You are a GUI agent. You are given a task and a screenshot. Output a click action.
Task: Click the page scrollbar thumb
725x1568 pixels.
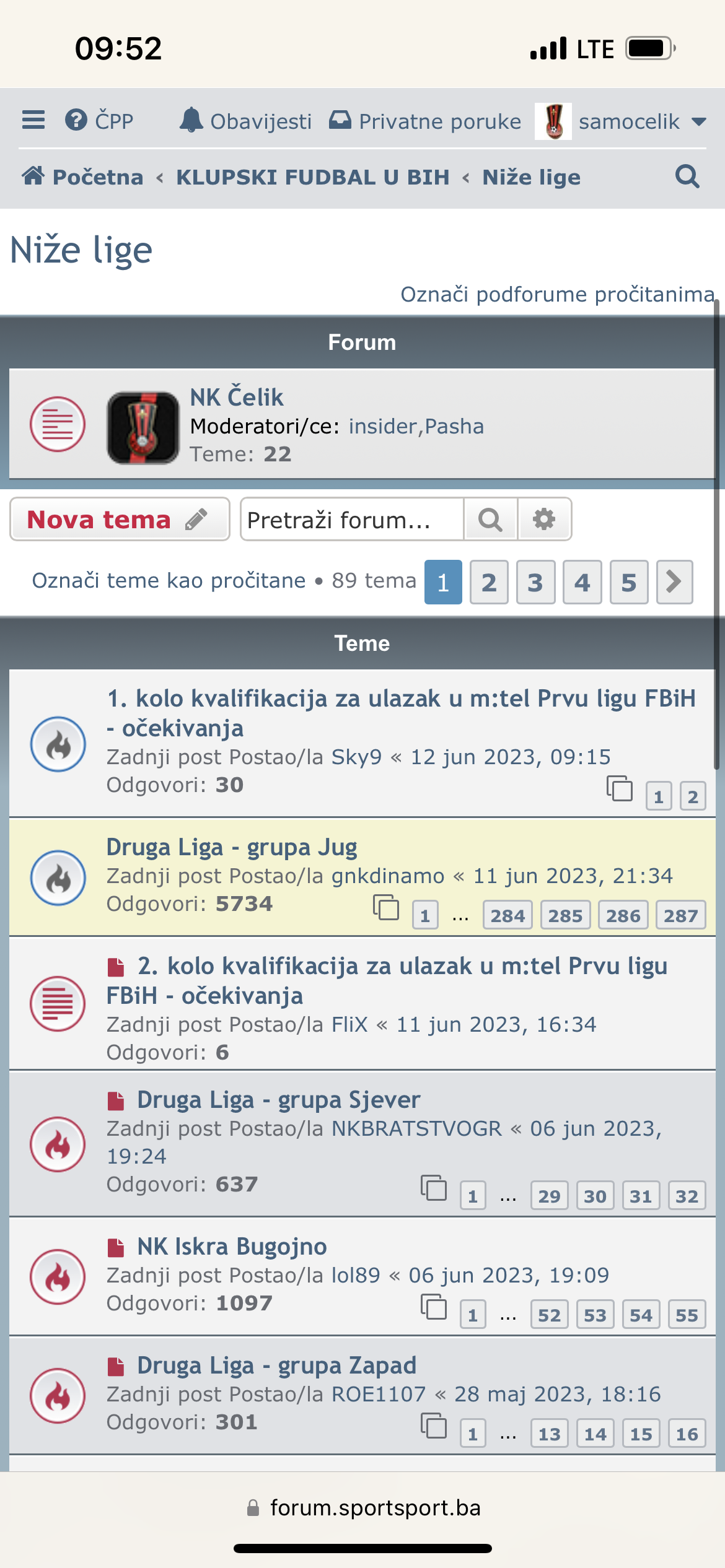pos(717,534)
